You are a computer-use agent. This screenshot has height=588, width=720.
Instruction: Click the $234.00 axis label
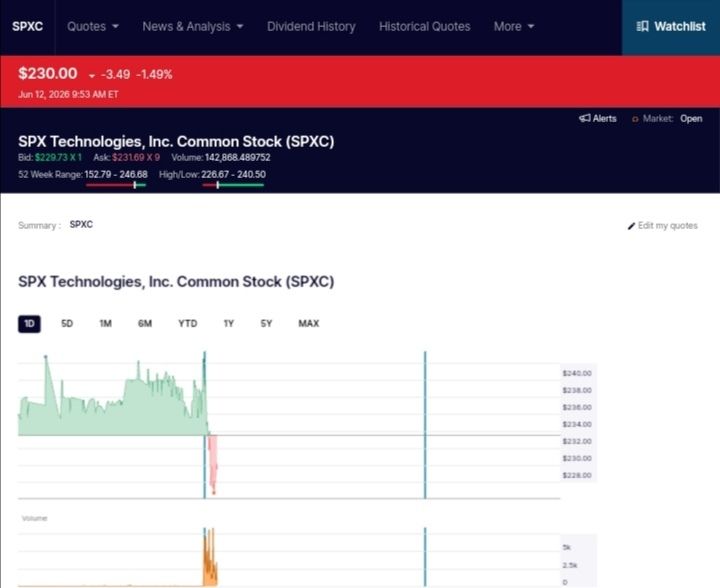tap(577, 424)
